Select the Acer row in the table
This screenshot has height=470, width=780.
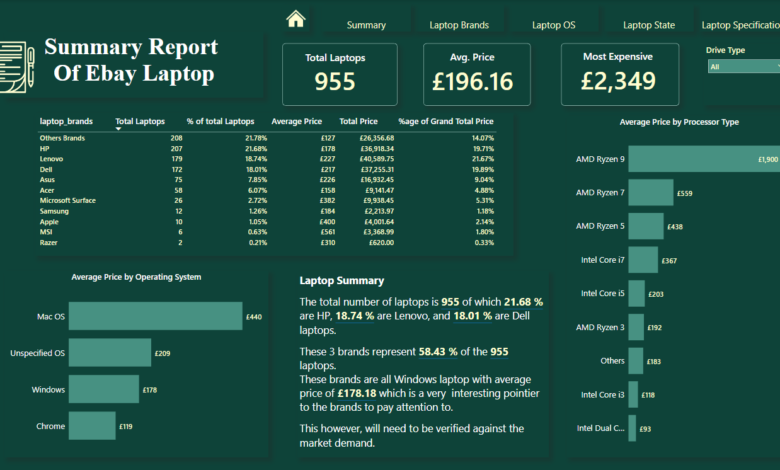point(267,190)
